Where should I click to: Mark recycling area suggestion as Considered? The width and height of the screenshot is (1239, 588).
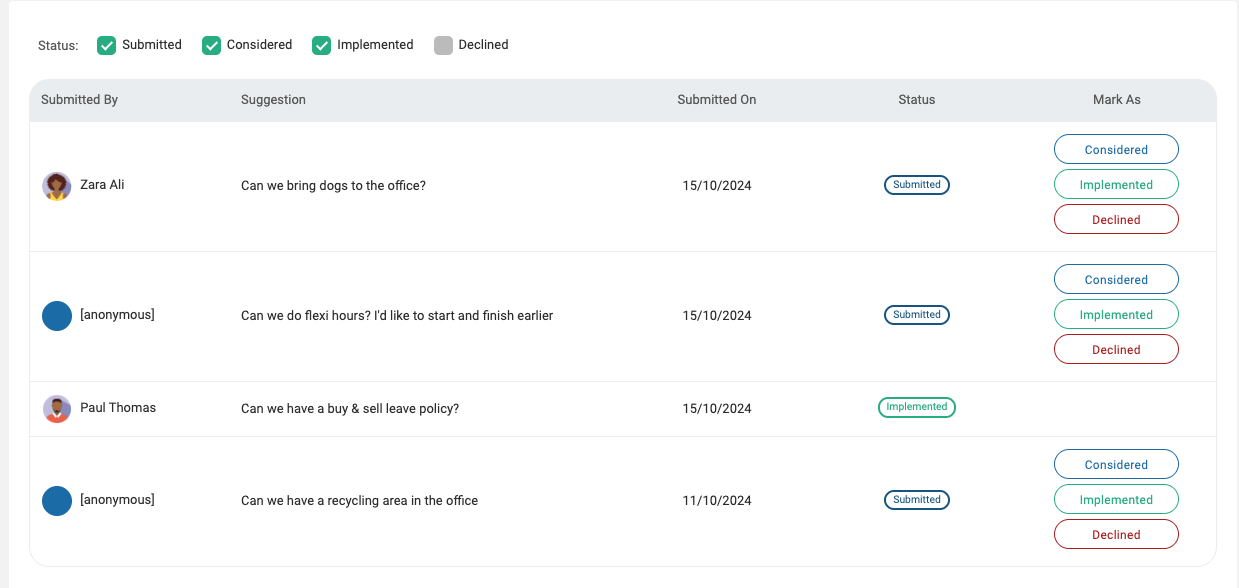point(1116,465)
